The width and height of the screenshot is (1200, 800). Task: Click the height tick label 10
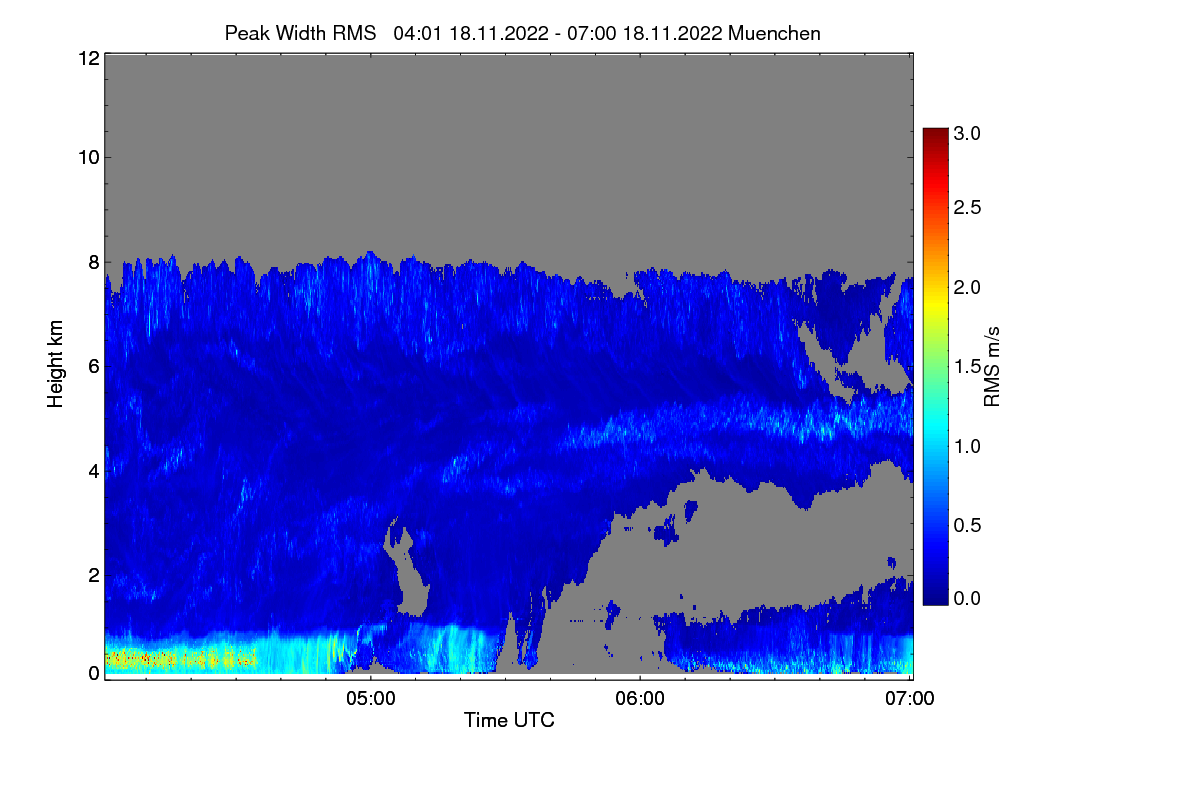(x=88, y=157)
